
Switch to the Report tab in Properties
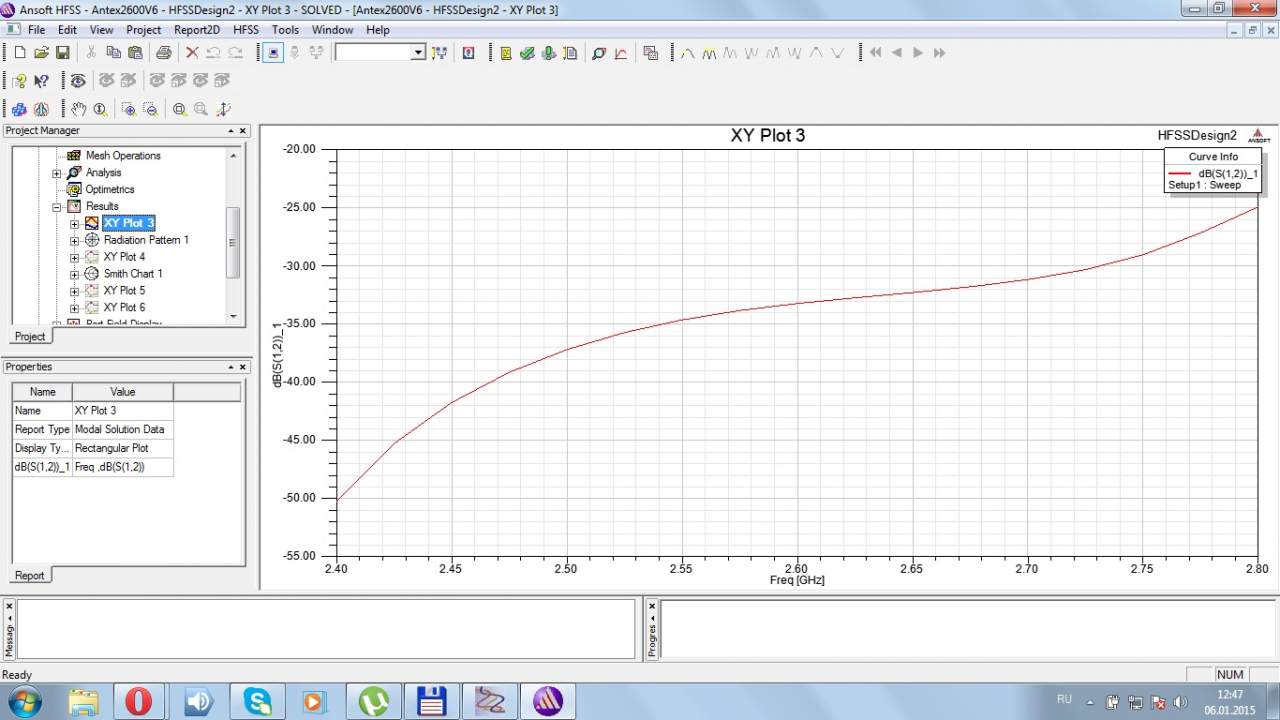(29, 575)
